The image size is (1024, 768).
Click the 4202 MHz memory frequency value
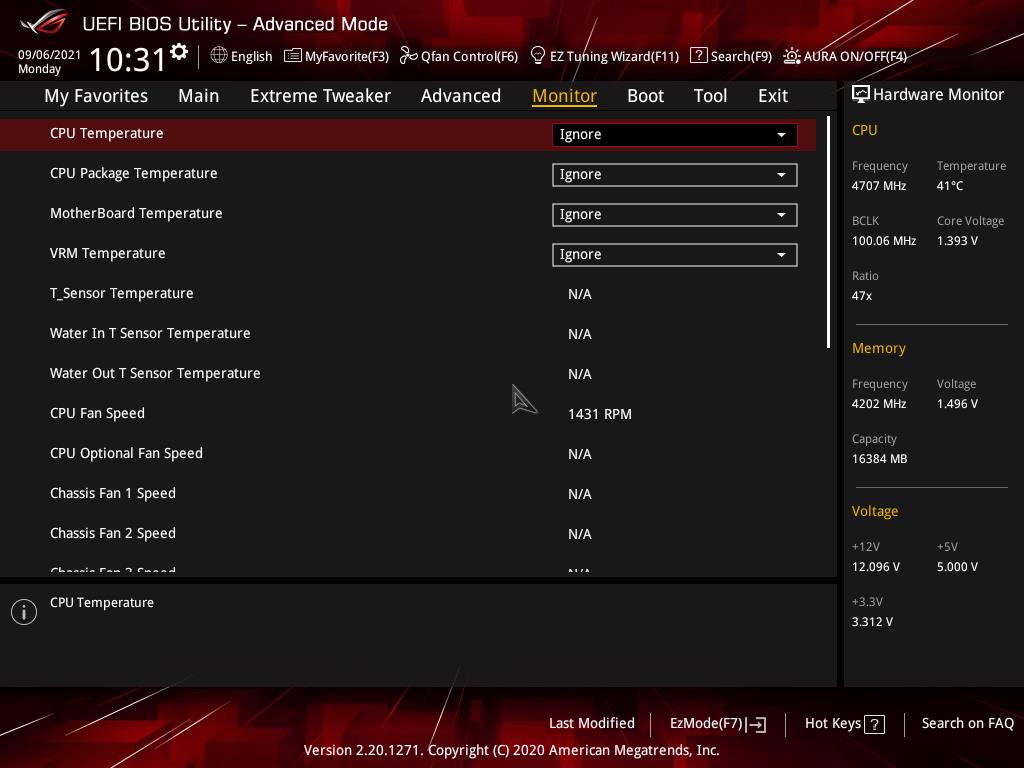coord(878,404)
